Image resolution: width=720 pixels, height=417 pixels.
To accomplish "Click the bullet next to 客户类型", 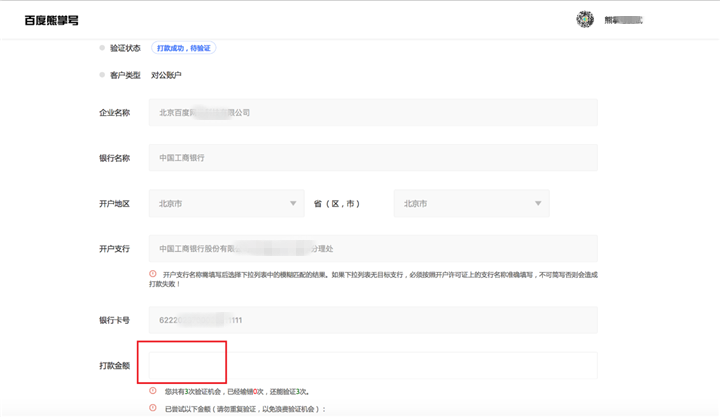I will coord(101,75).
